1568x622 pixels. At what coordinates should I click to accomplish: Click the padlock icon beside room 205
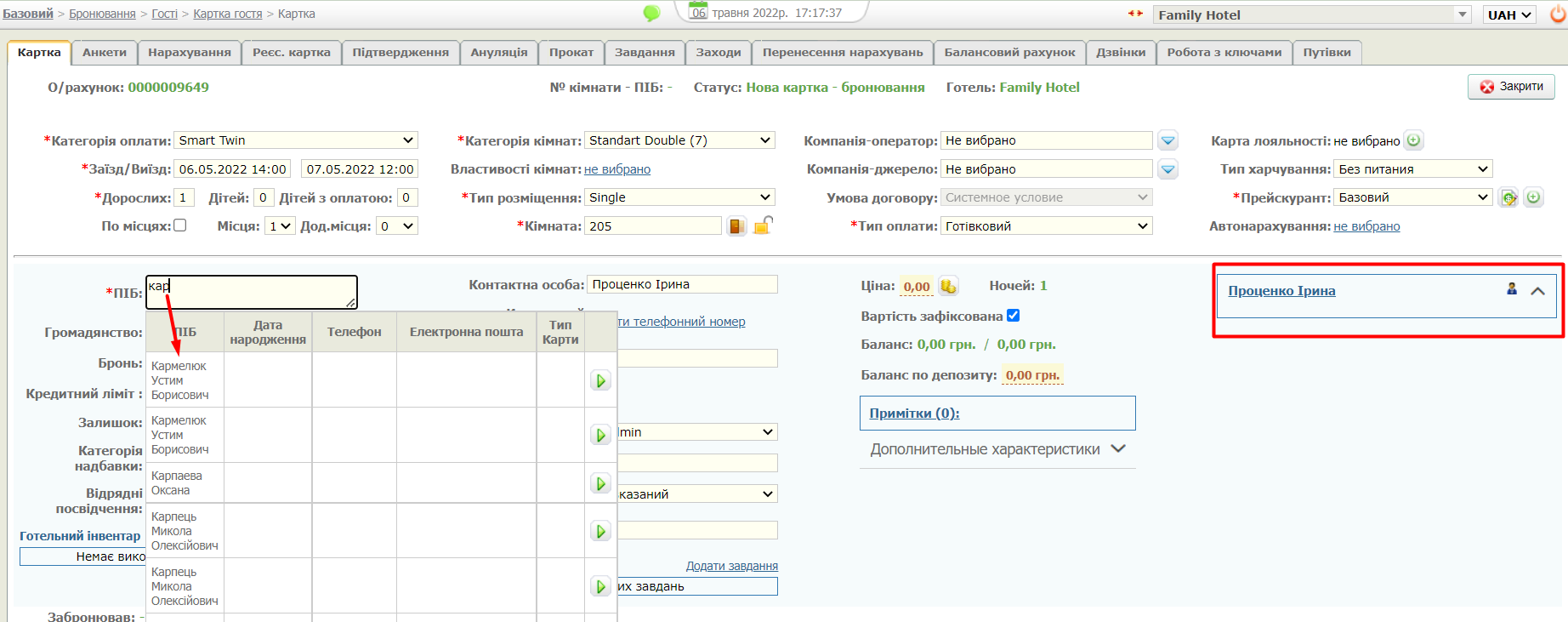(763, 225)
